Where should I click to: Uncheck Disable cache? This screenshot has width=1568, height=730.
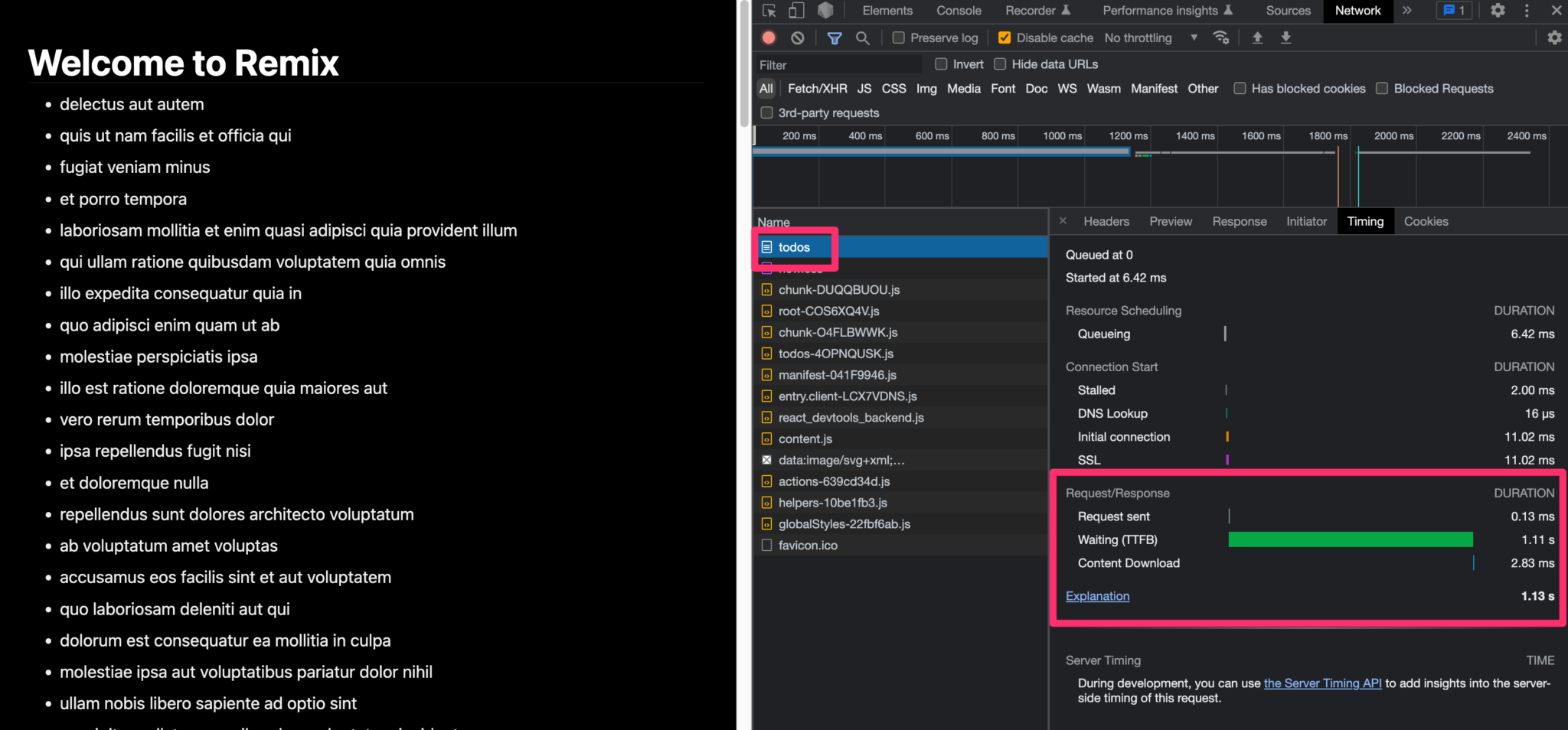click(1004, 37)
